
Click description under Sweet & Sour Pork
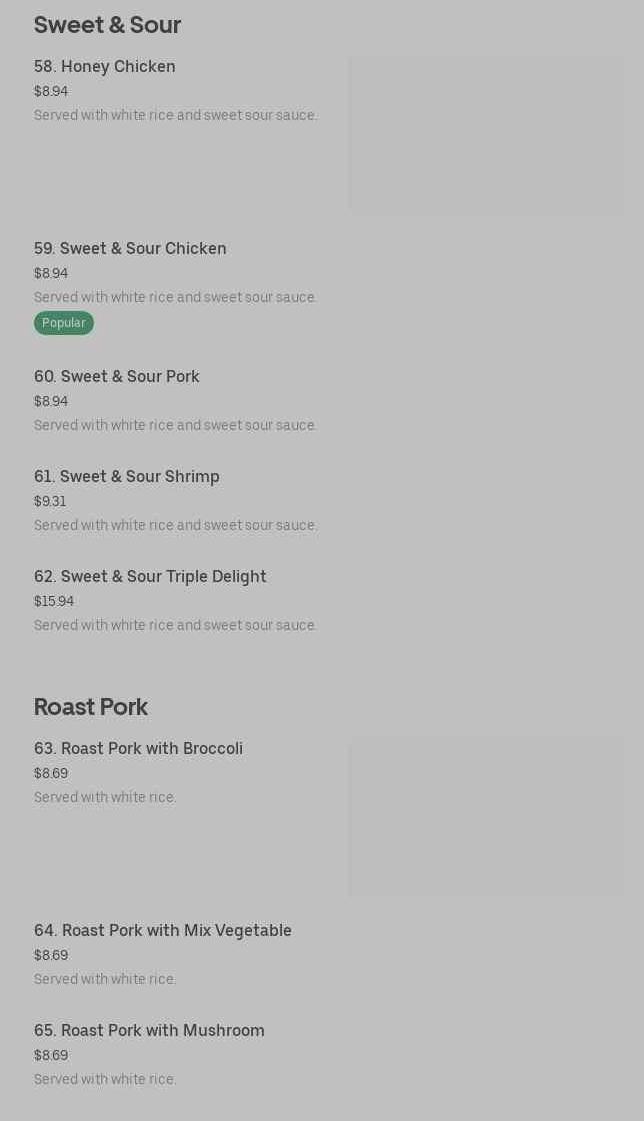(175, 426)
